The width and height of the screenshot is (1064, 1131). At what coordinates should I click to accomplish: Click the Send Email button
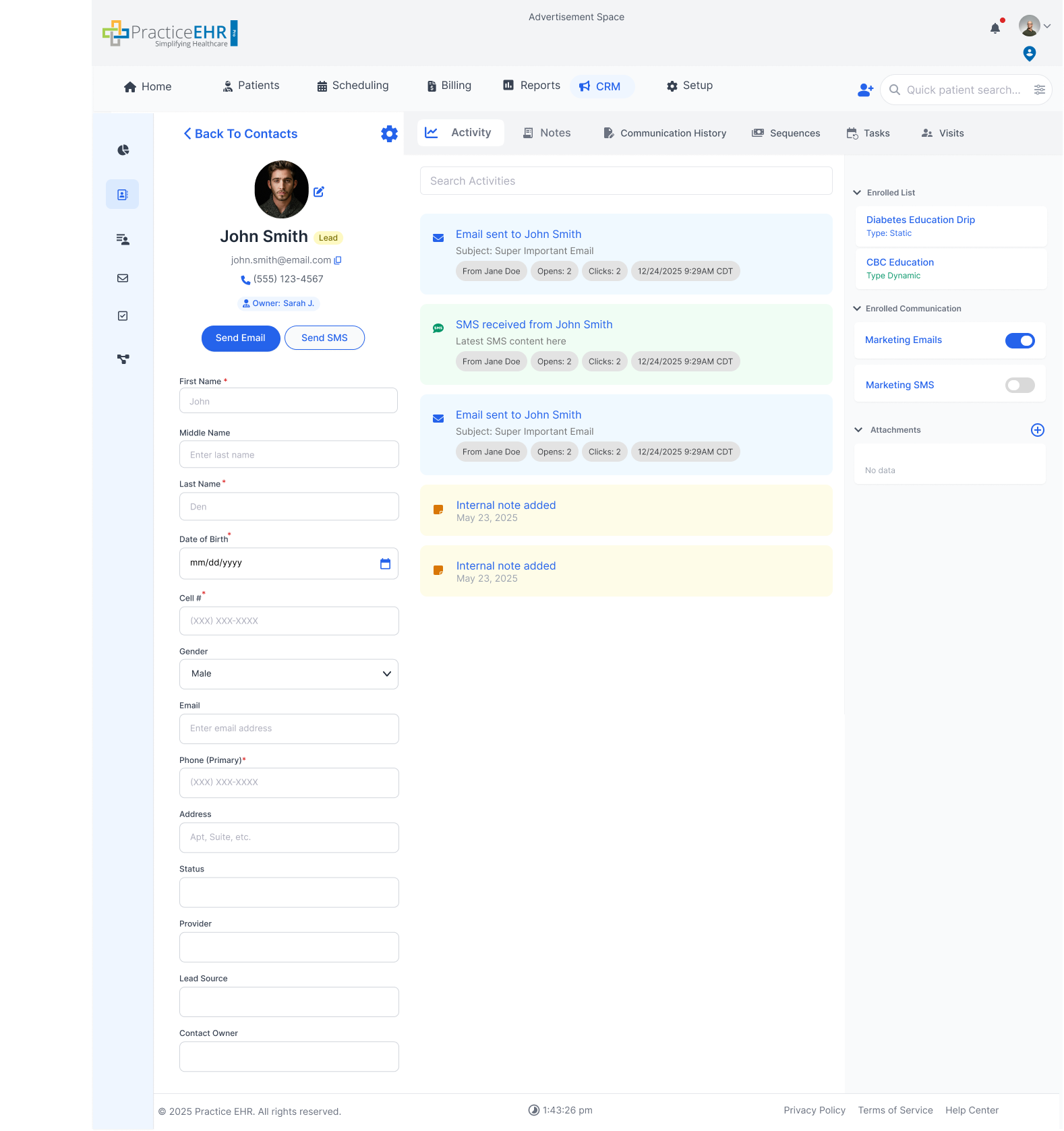pyautogui.click(x=241, y=338)
